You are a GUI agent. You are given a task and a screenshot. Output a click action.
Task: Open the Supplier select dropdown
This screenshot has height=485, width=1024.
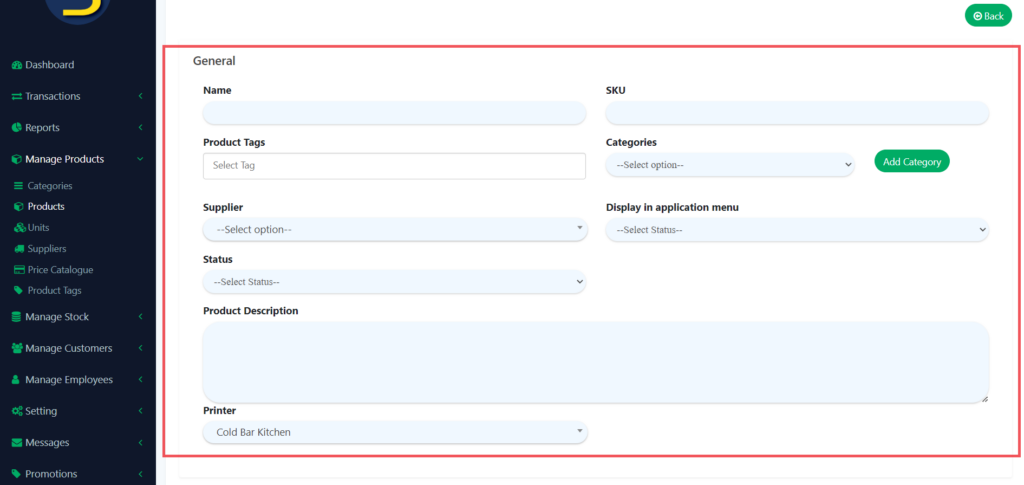[394, 230]
